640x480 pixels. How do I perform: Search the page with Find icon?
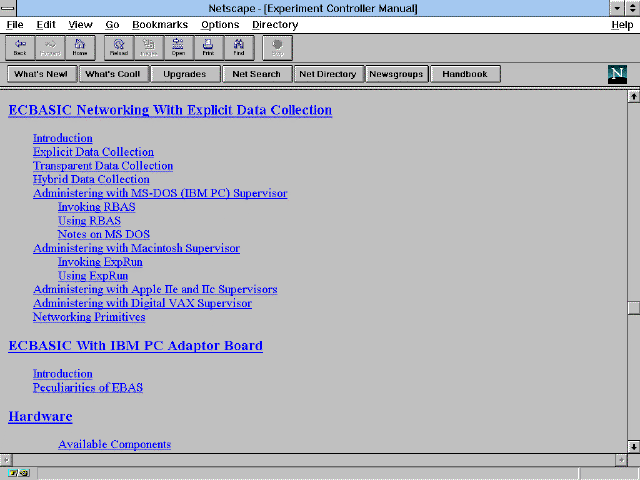[239, 48]
